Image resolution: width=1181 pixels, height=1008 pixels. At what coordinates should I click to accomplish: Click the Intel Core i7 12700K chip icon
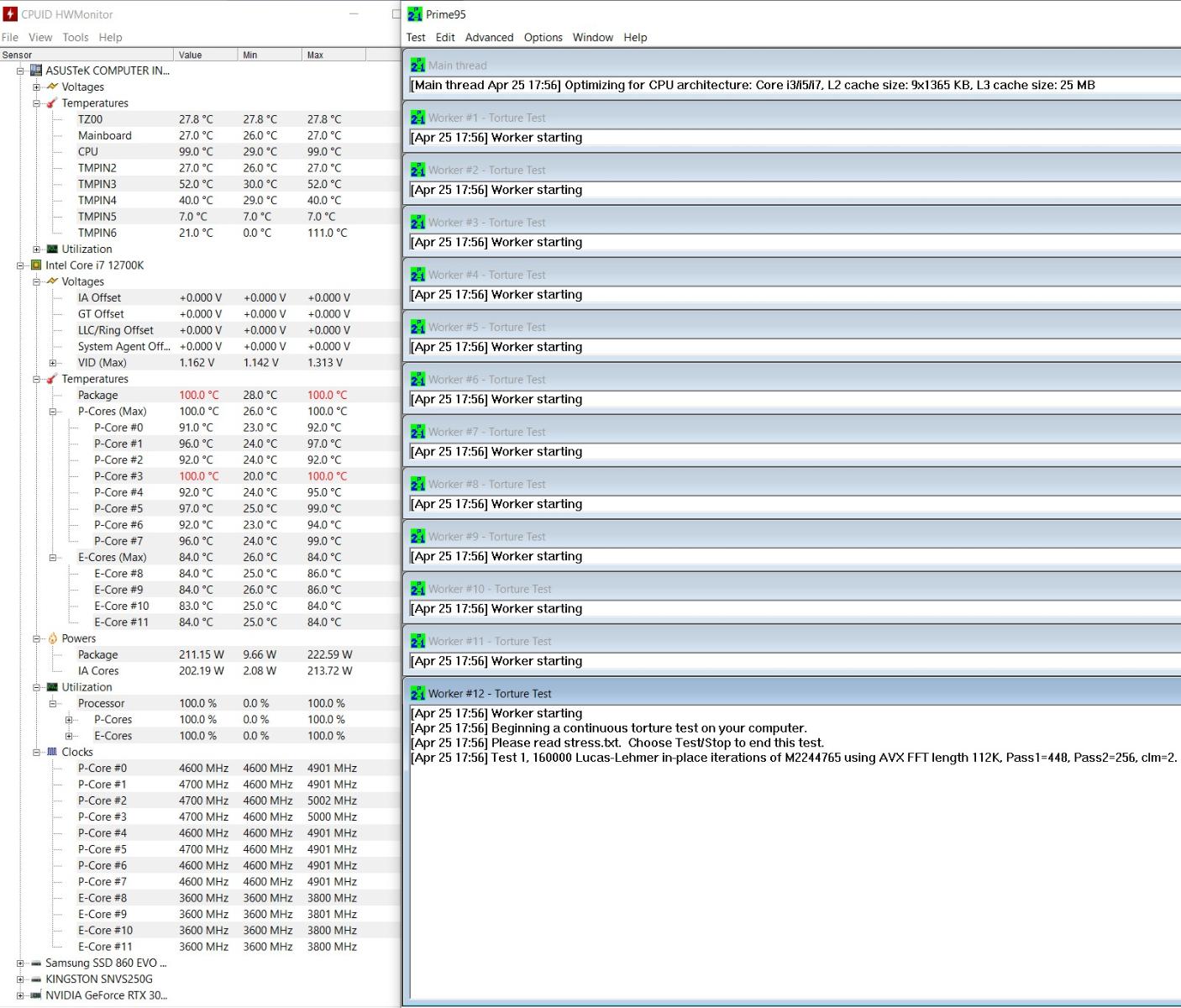(x=36, y=265)
